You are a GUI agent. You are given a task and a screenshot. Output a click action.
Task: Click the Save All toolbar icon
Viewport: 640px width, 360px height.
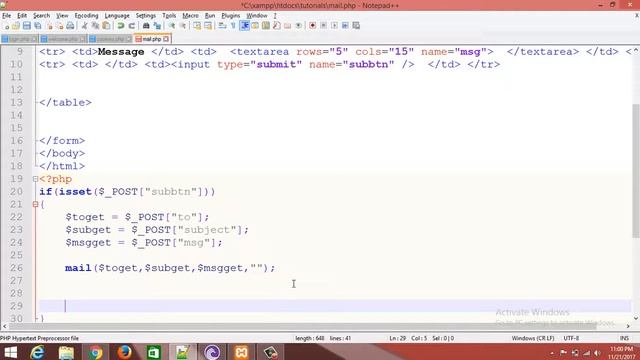pos(38,26)
